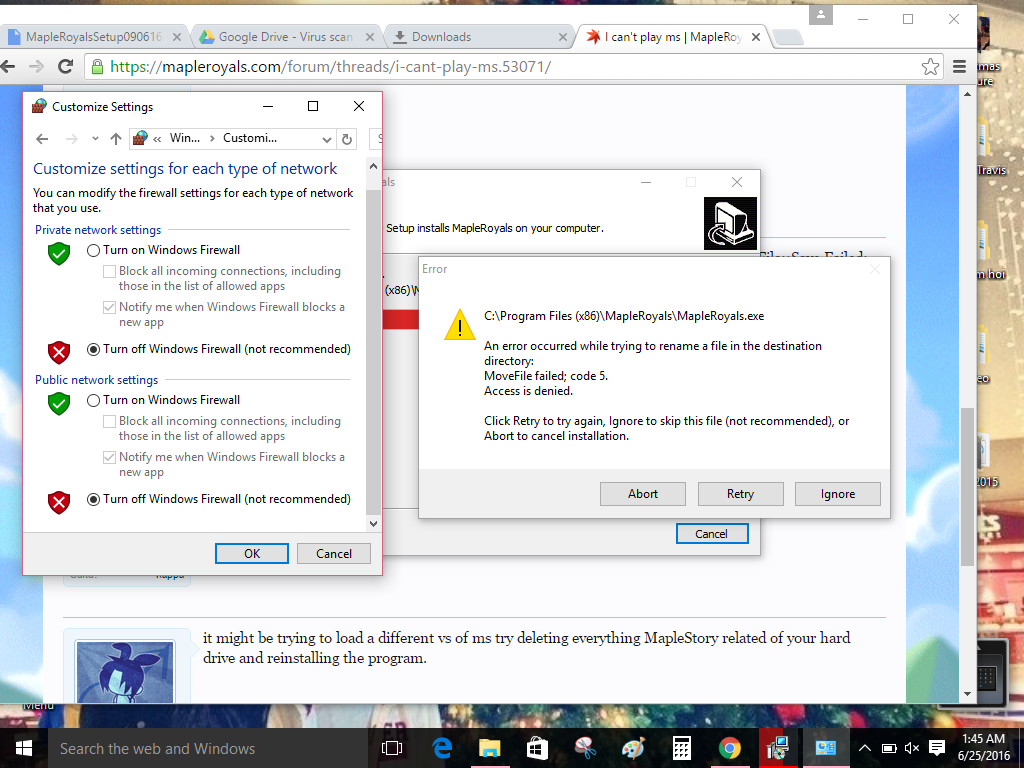1024x768 pixels.
Task: Switch to Google Drive - Virus scan tab
Action: 285,37
